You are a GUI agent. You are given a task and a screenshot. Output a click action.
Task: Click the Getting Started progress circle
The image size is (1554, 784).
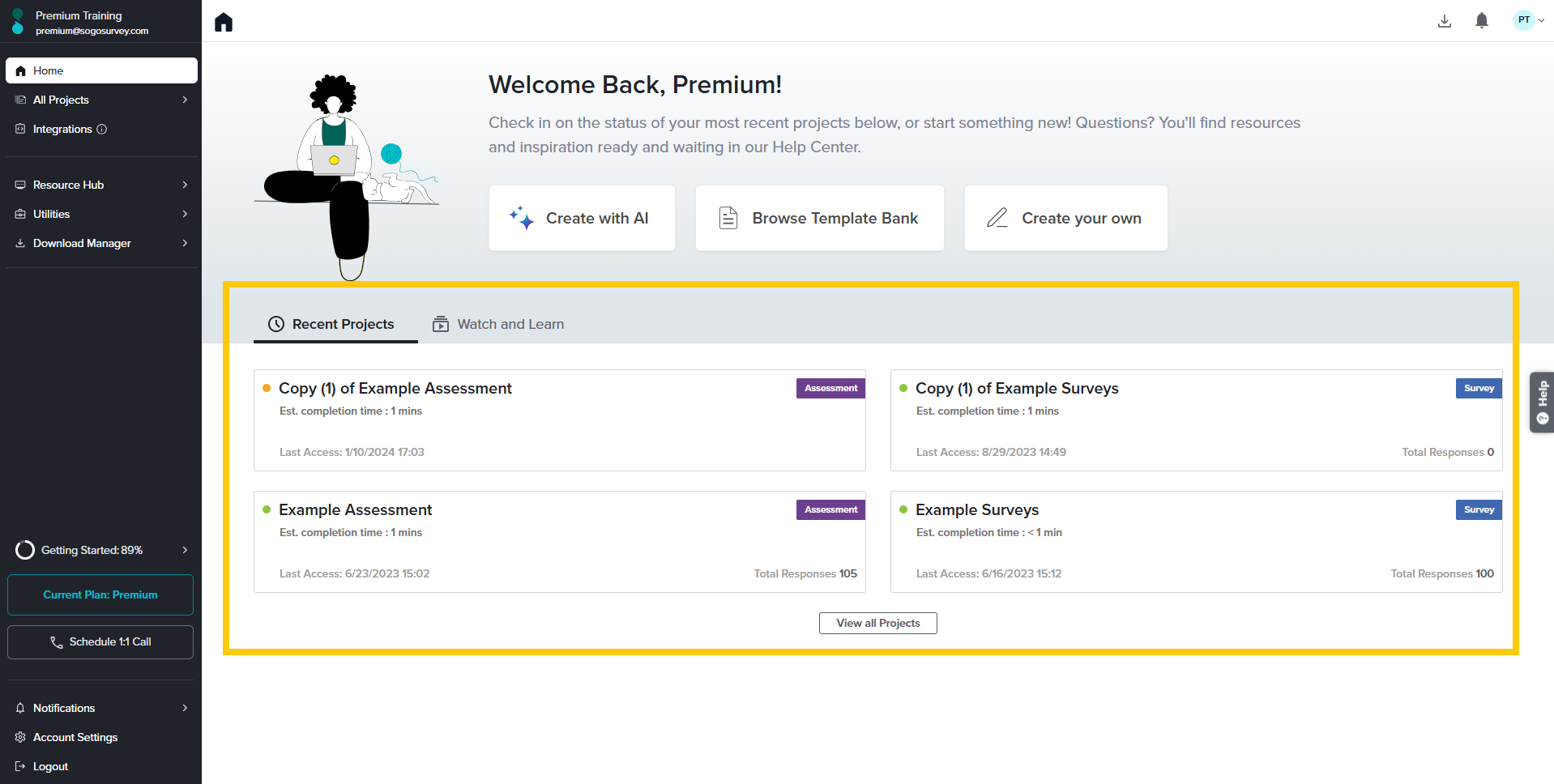click(25, 551)
